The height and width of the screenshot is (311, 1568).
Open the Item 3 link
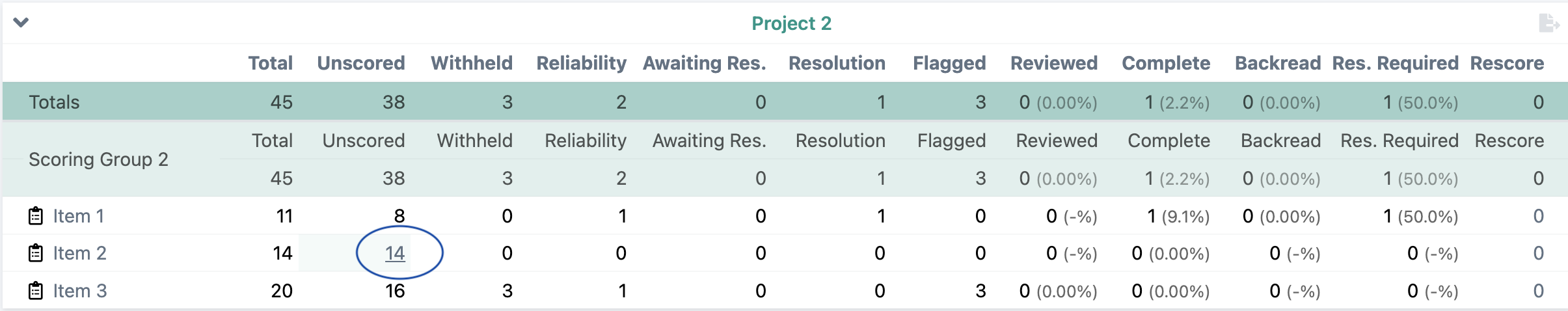tap(79, 291)
